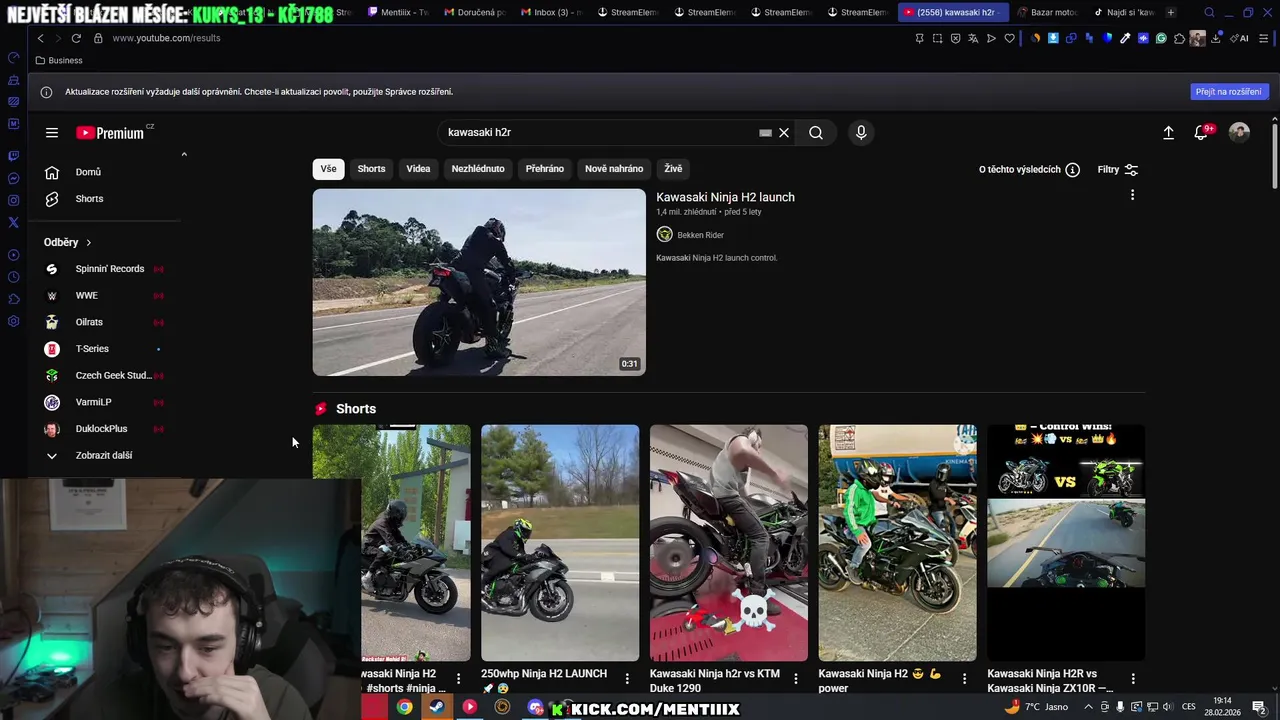The image size is (1280, 720).
Task: Open Chrome in the Windows taskbar
Action: 404,707
